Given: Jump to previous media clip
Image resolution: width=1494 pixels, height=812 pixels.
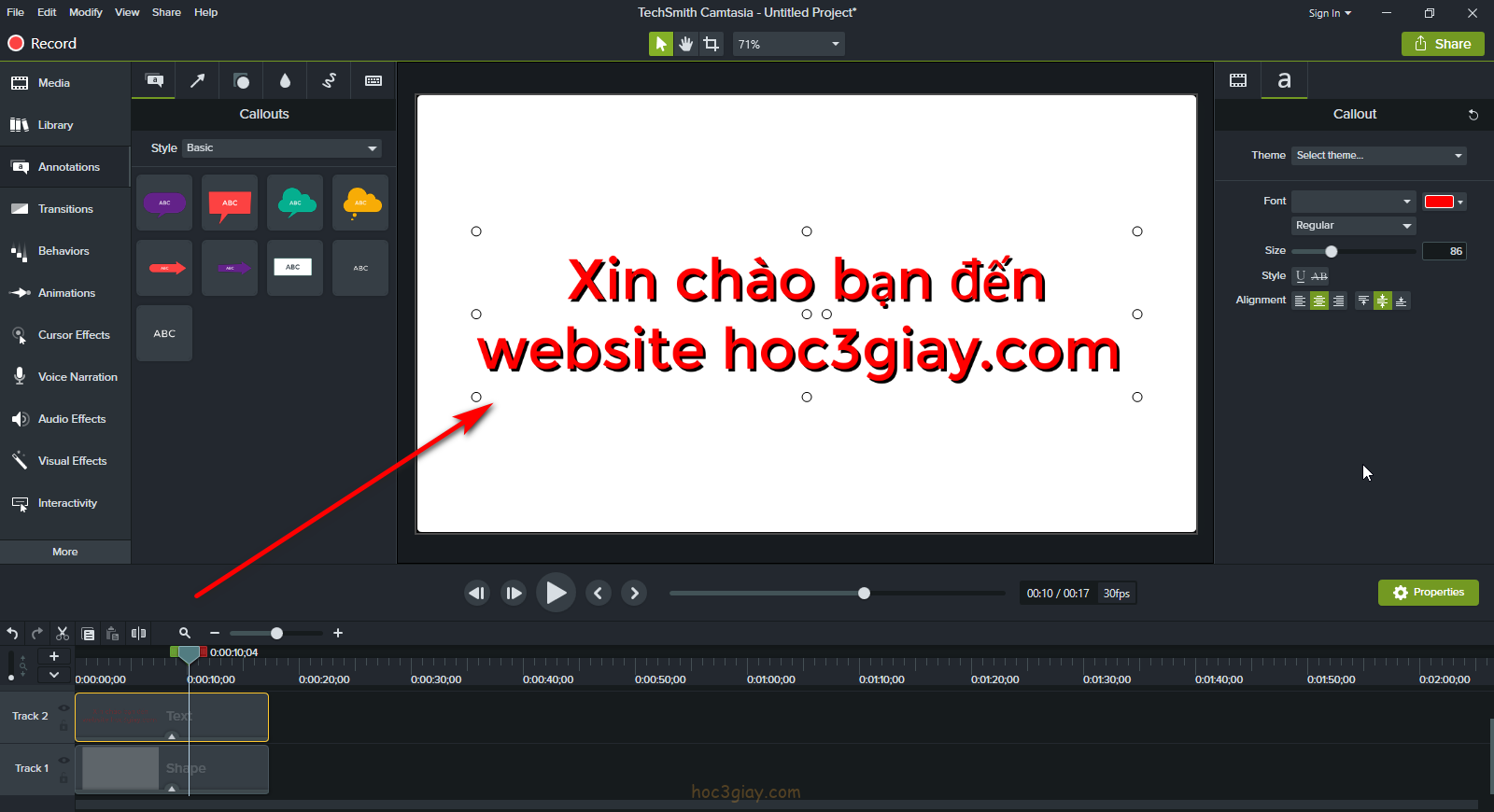Looking at the screenshot, I should coord(599,593).
